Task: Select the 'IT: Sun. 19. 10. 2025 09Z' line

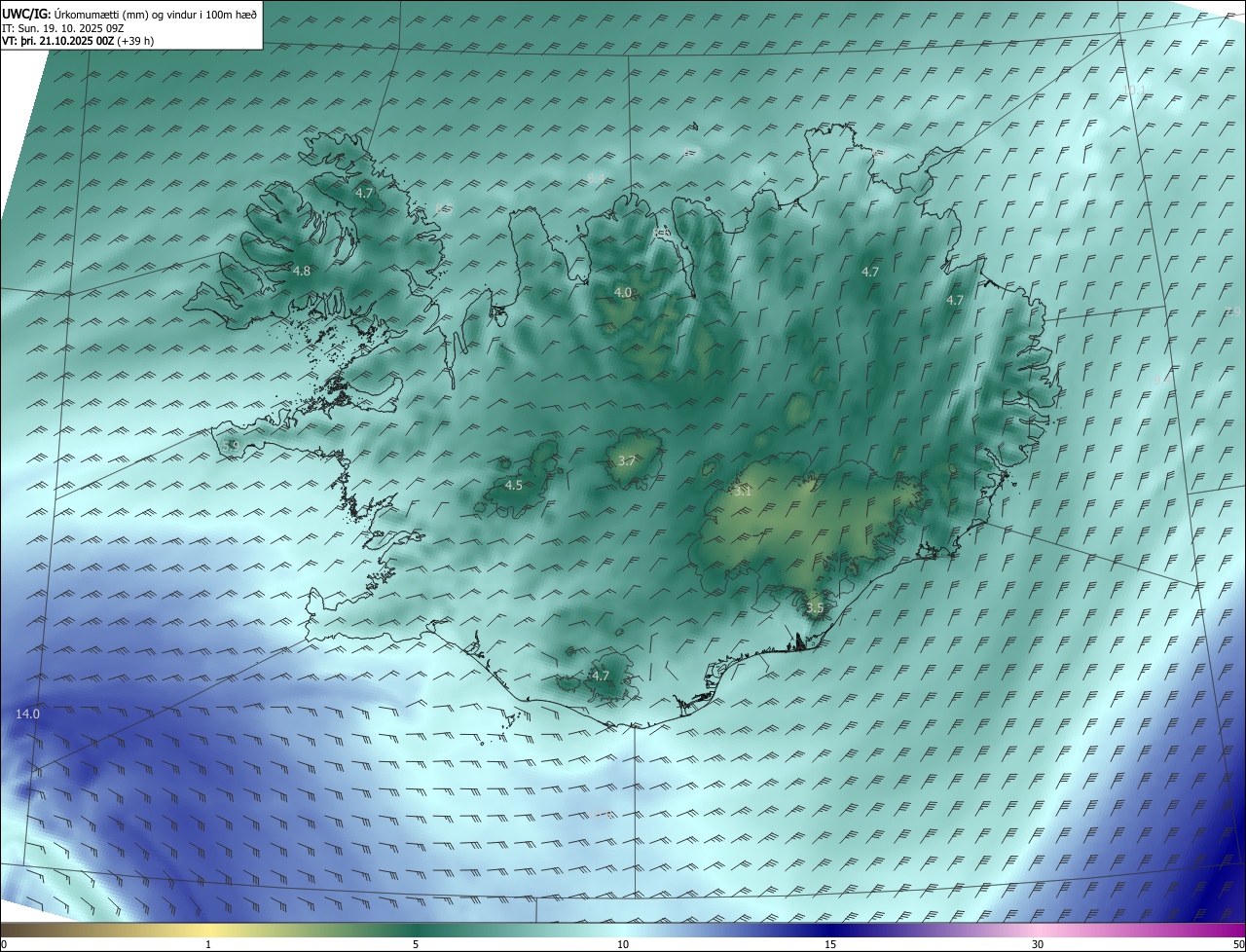Action: click(x=62, y=28)
